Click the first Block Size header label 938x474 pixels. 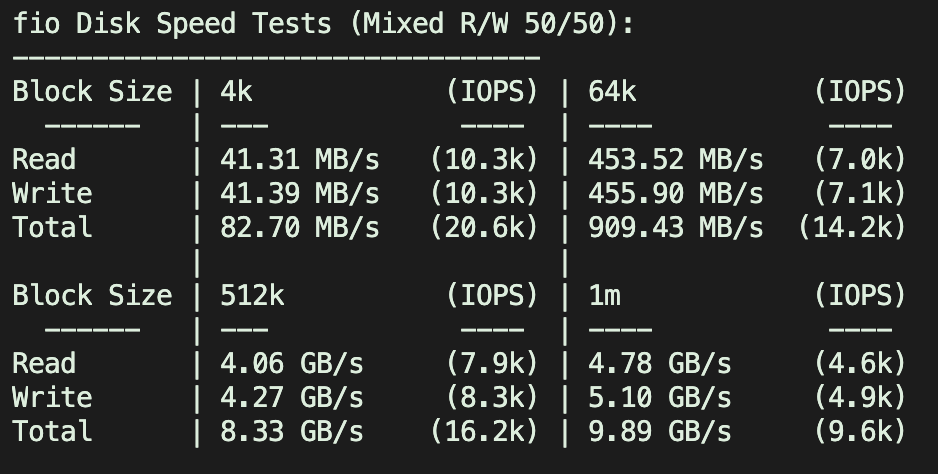(92, 92)
